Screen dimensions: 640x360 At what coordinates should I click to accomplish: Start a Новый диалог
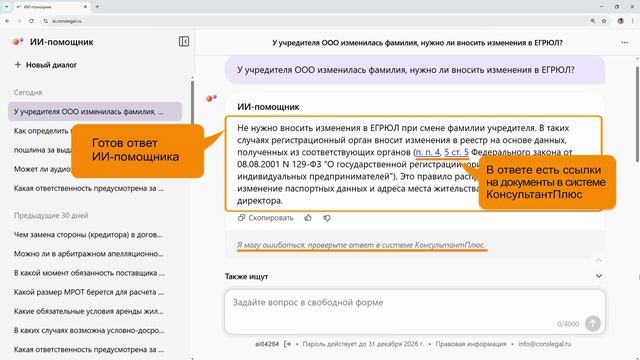point(46,65)
